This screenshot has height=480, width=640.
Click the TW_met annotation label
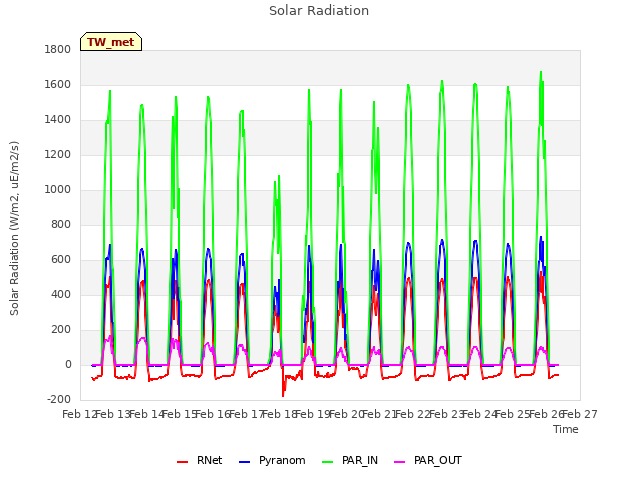111,42
